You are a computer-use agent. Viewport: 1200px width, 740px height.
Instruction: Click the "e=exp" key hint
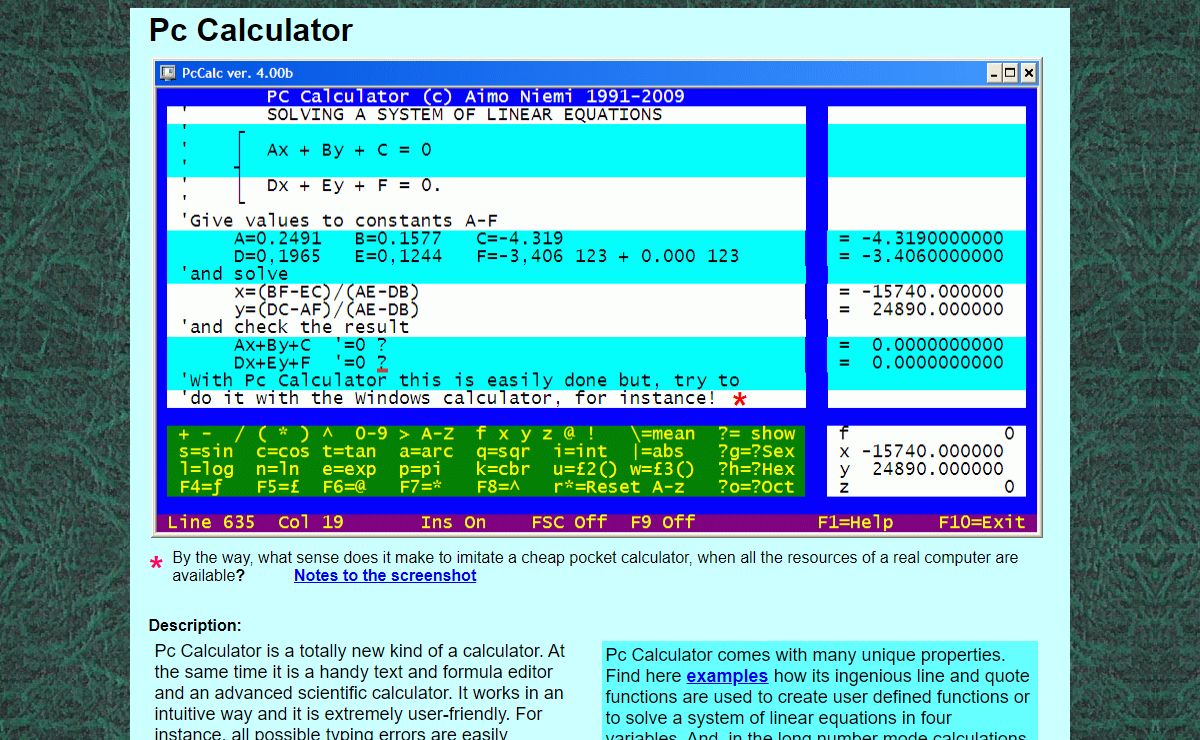pos(349,470)
